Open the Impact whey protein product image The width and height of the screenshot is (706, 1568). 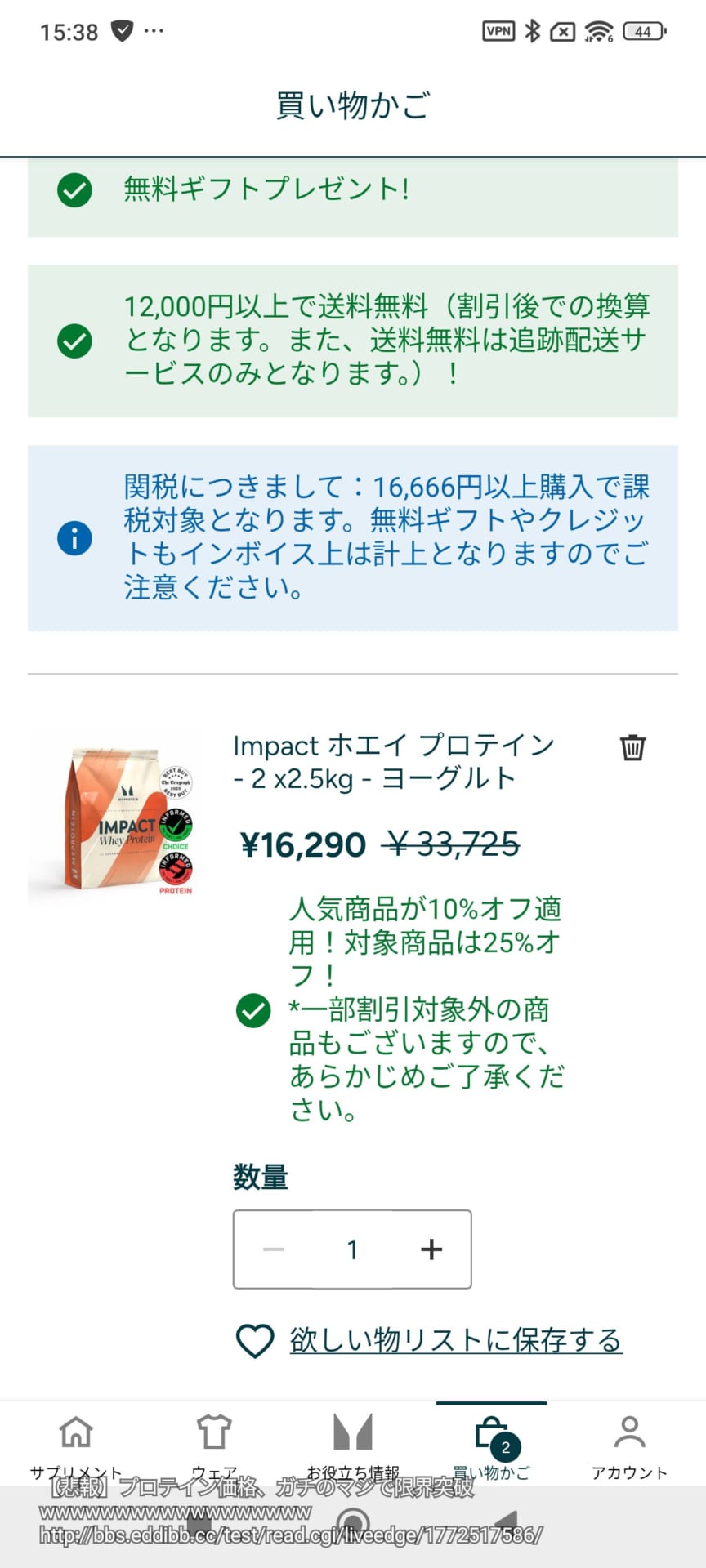(x=117, y=819)
